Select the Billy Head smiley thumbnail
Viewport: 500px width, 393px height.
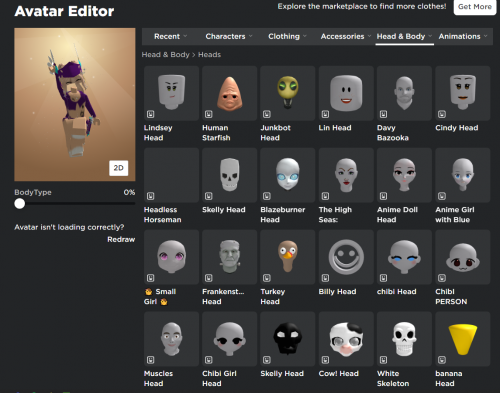346,257
